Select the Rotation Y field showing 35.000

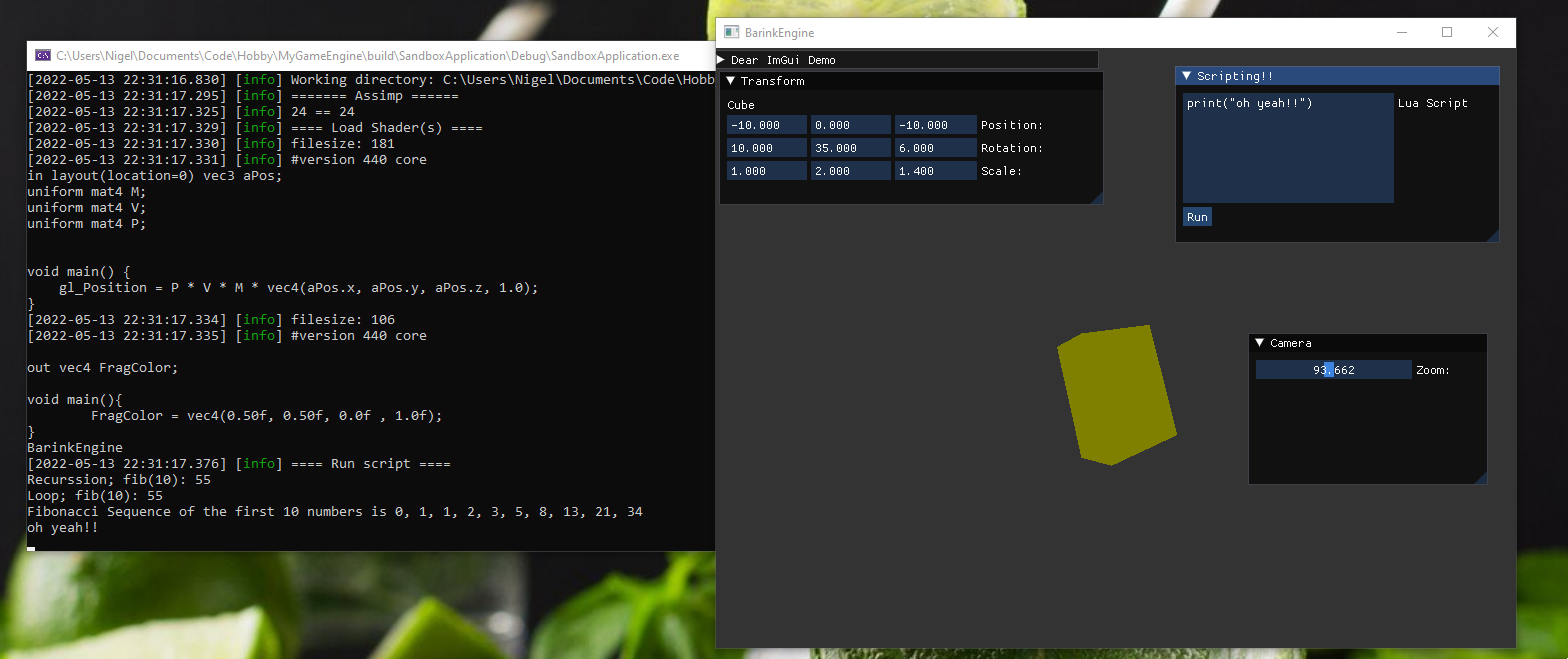coord(851,148)
